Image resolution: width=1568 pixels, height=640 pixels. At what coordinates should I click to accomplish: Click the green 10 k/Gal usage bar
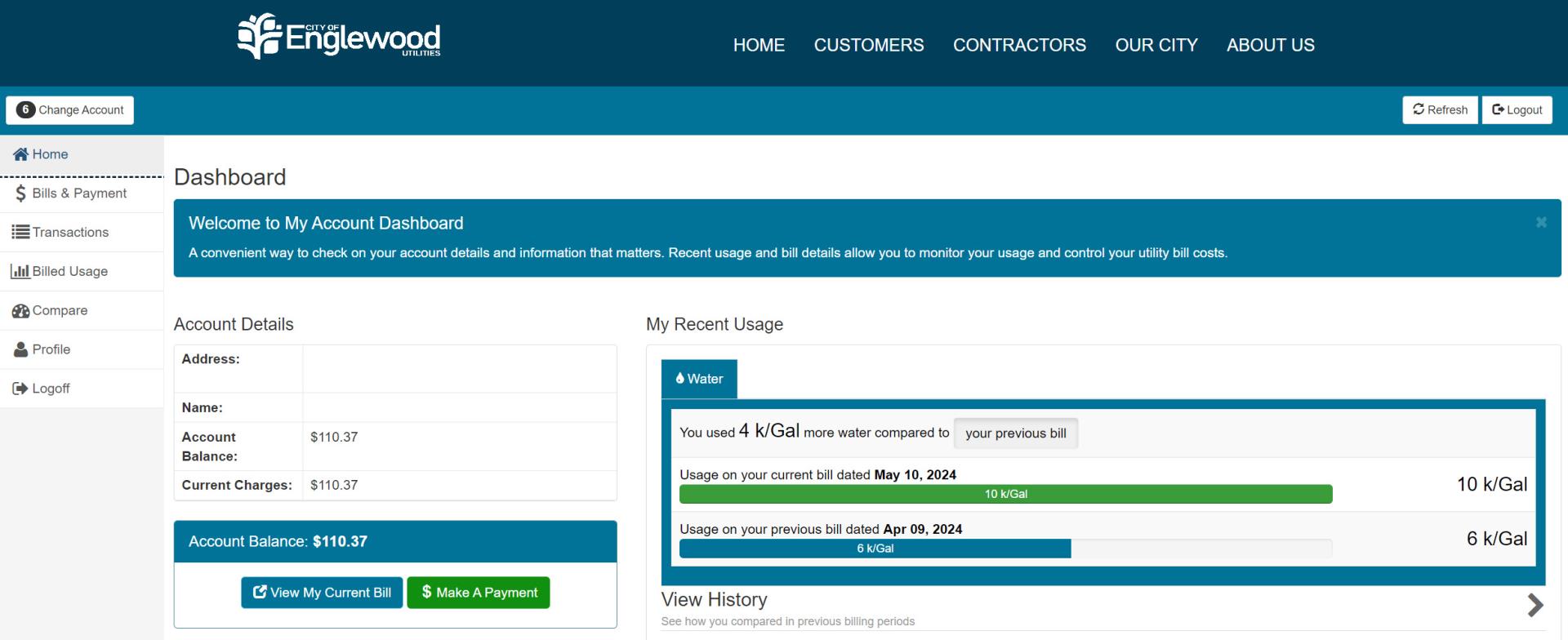coord(1005,494)
